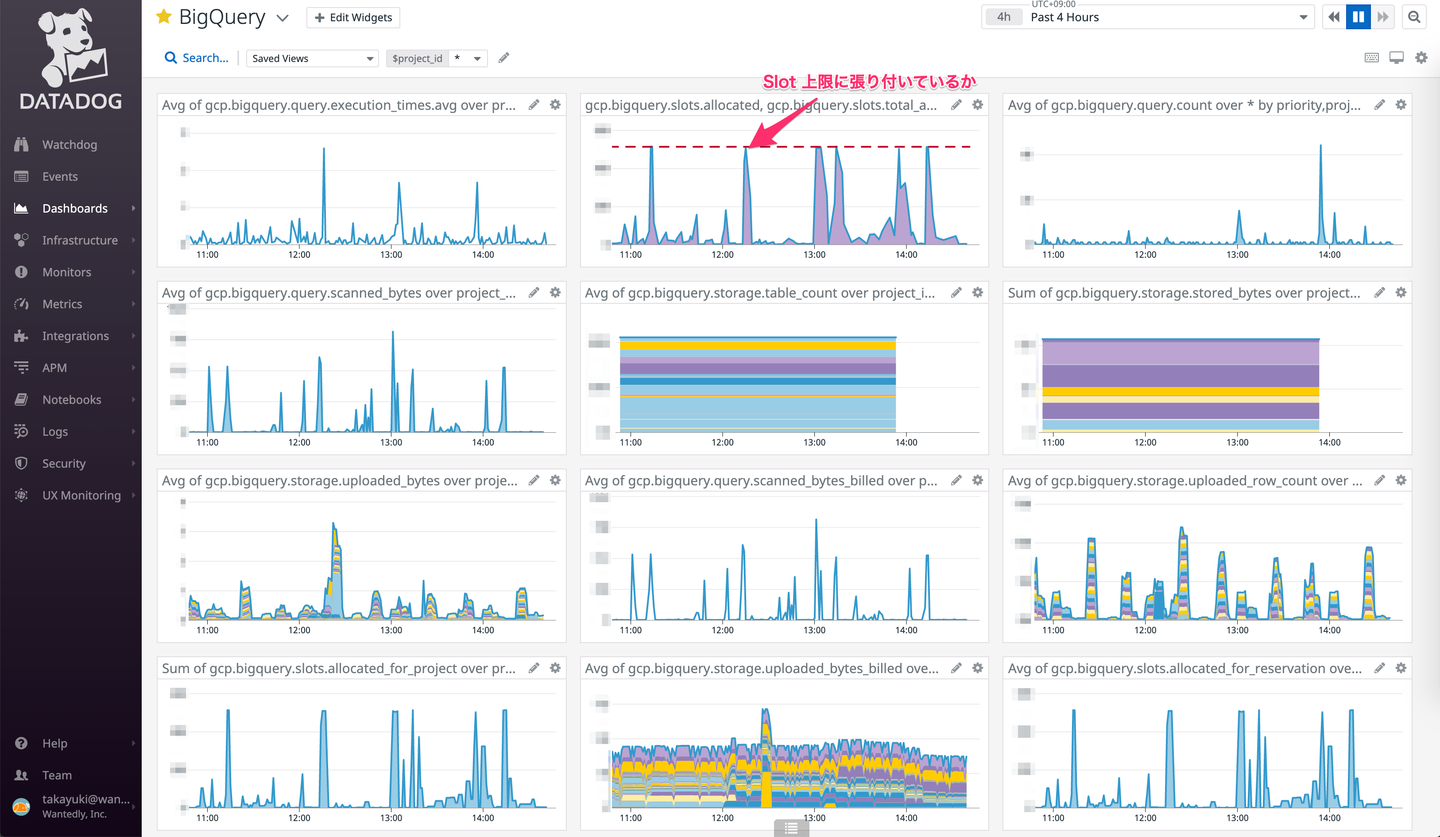Expand the Integrations submenu arrow
This screenshot has height=837, width=1440.
[x=133, y=337]
